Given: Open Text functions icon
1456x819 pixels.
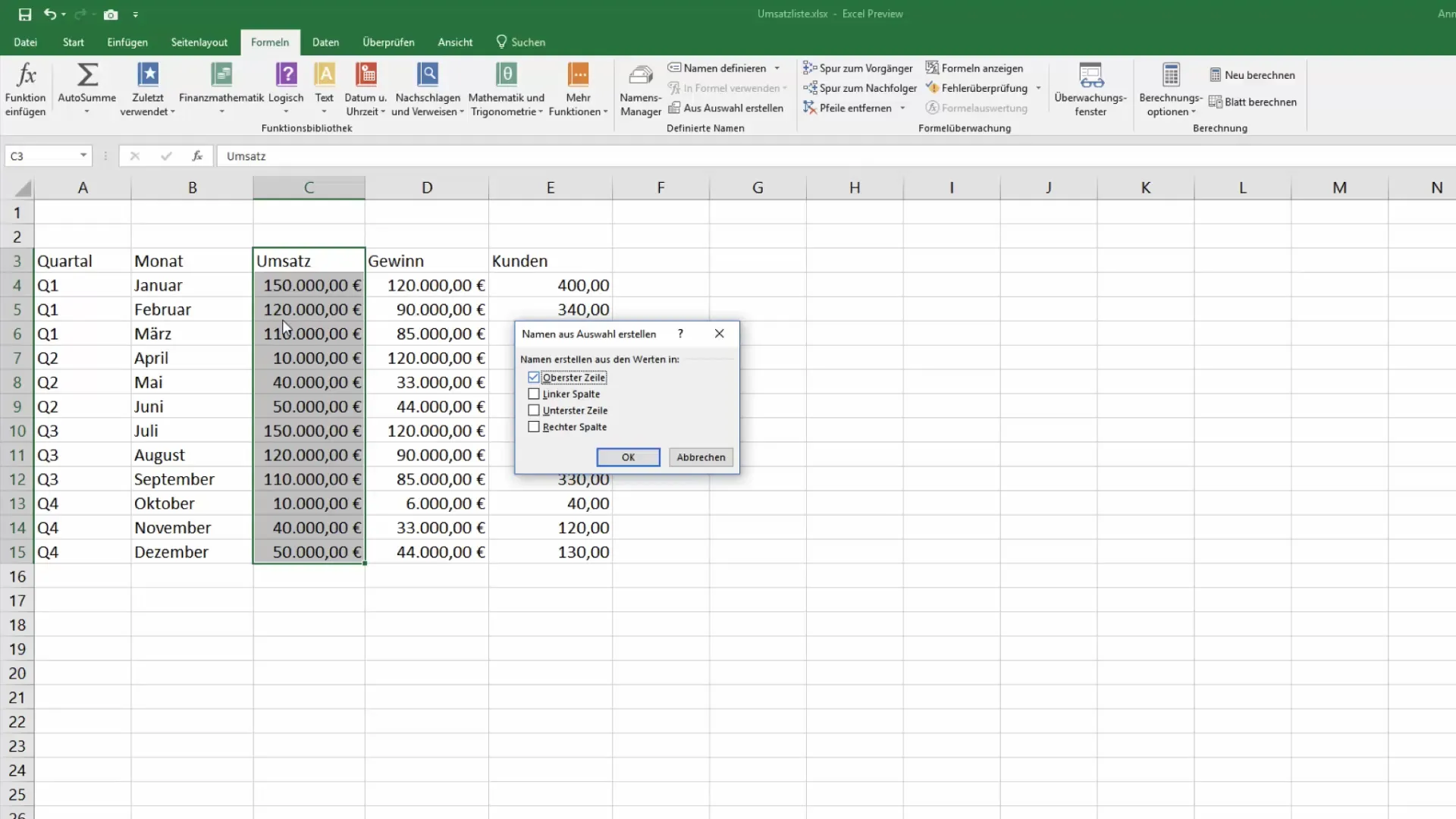Looking at the screenshot, I should [325, 75].
